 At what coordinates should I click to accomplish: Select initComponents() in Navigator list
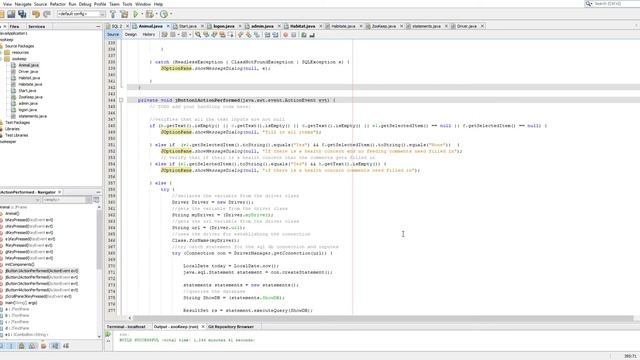click(20, 264)
